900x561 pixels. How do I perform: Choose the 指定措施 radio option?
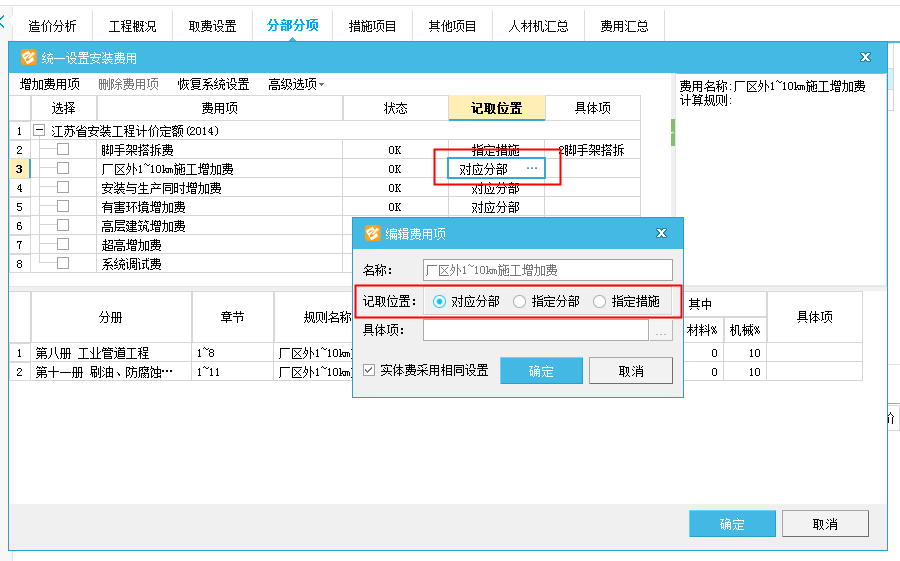600,301
